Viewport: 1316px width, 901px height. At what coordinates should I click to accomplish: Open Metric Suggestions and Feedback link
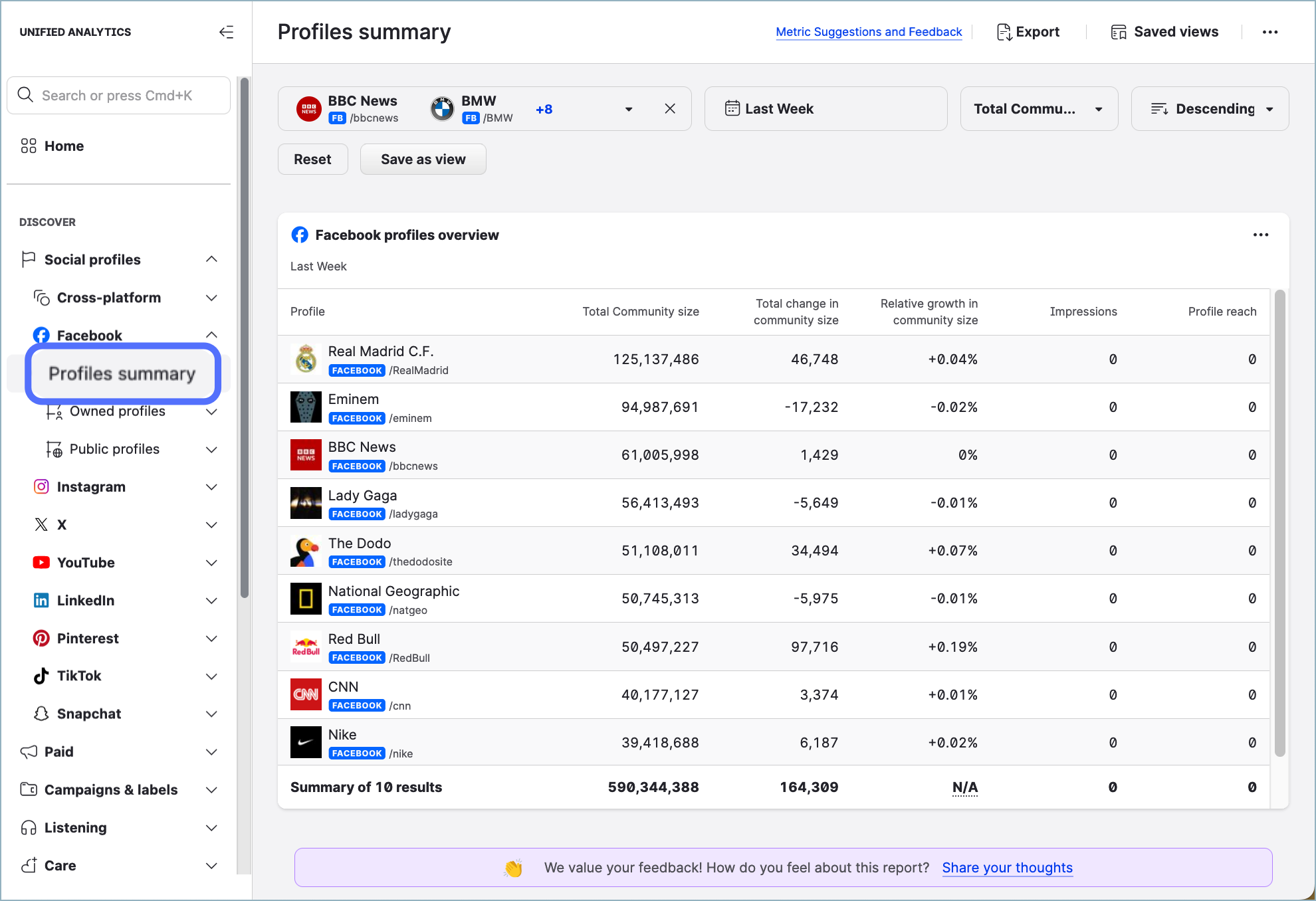coord(868,32)
